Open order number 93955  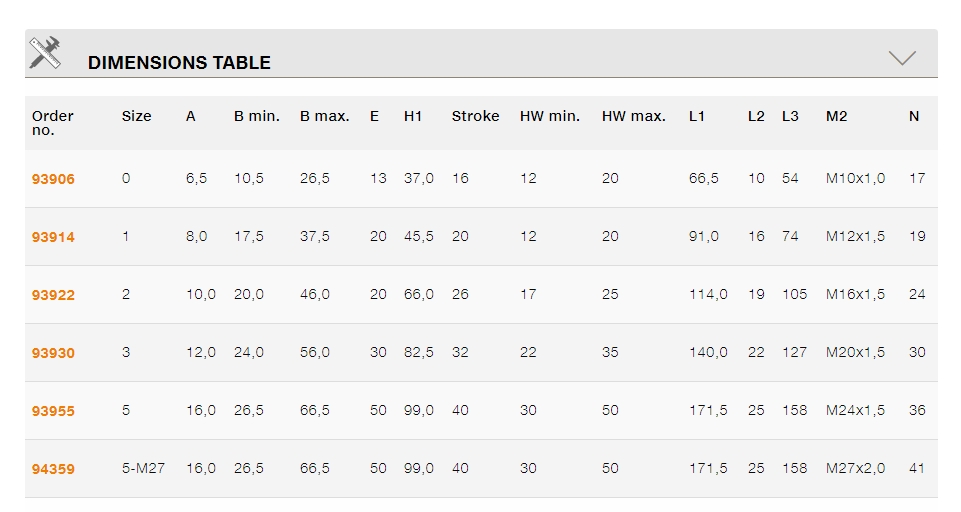(x=53, y=411)
